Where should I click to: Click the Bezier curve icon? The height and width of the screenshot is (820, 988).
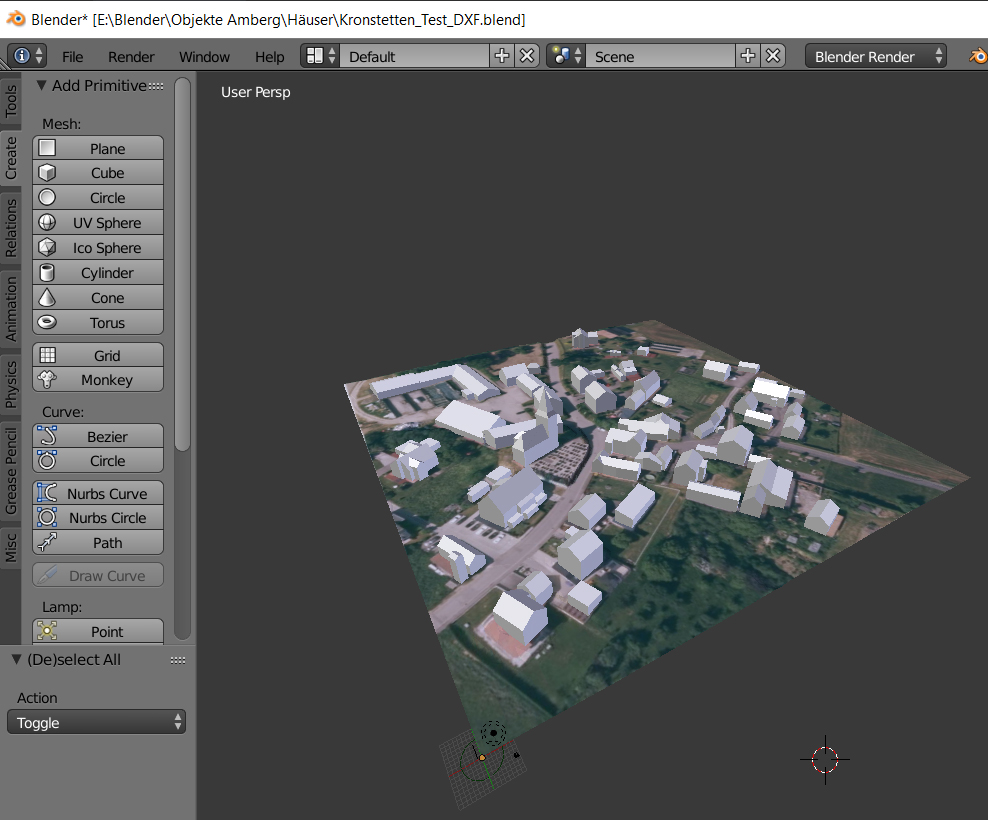(x=47, y=437)
